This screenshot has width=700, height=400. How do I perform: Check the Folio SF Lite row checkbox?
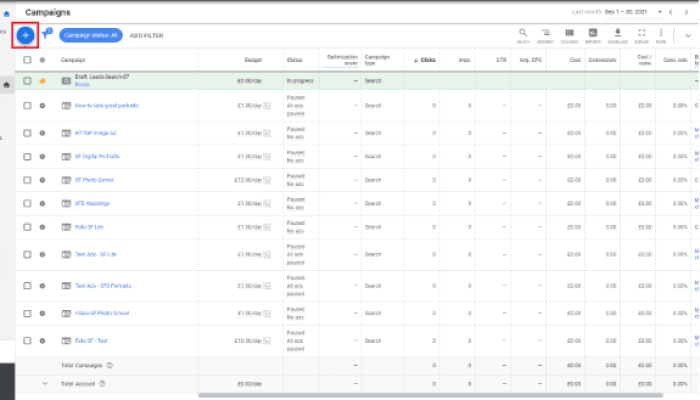tap(27, 227)
